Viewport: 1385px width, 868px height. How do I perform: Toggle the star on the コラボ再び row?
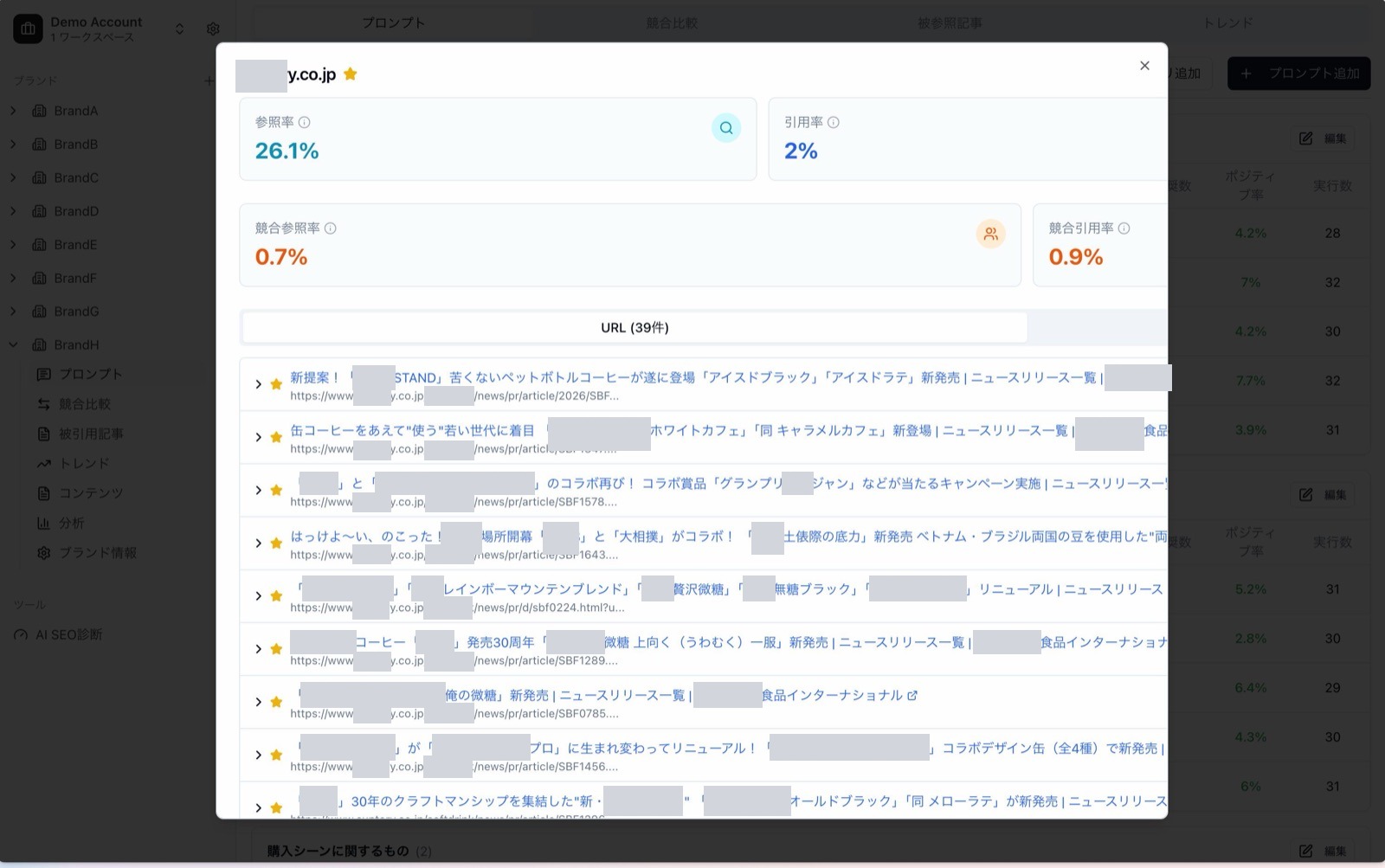coord(276,490)
